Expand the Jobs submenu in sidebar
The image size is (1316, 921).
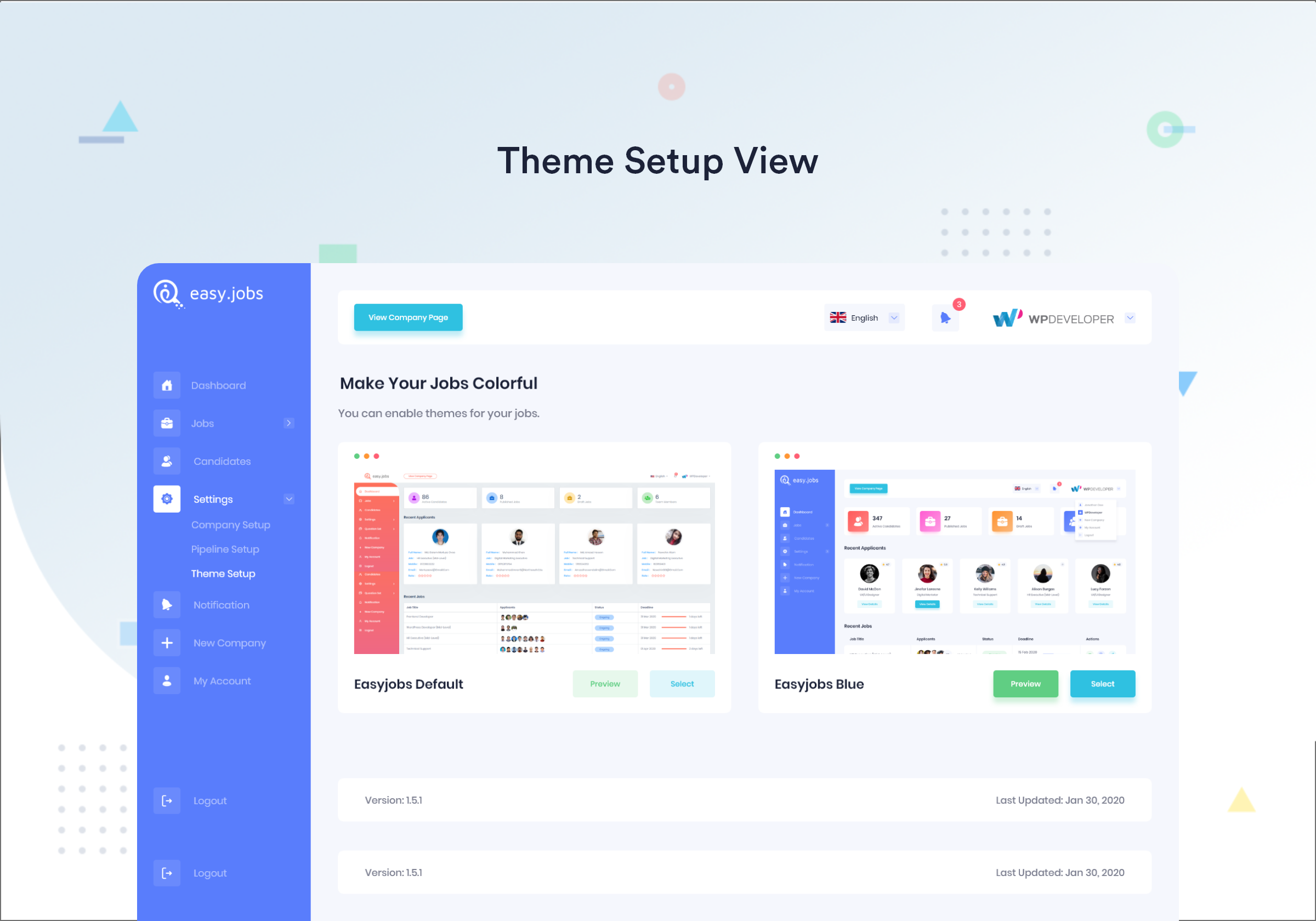[x=289, y=423]
